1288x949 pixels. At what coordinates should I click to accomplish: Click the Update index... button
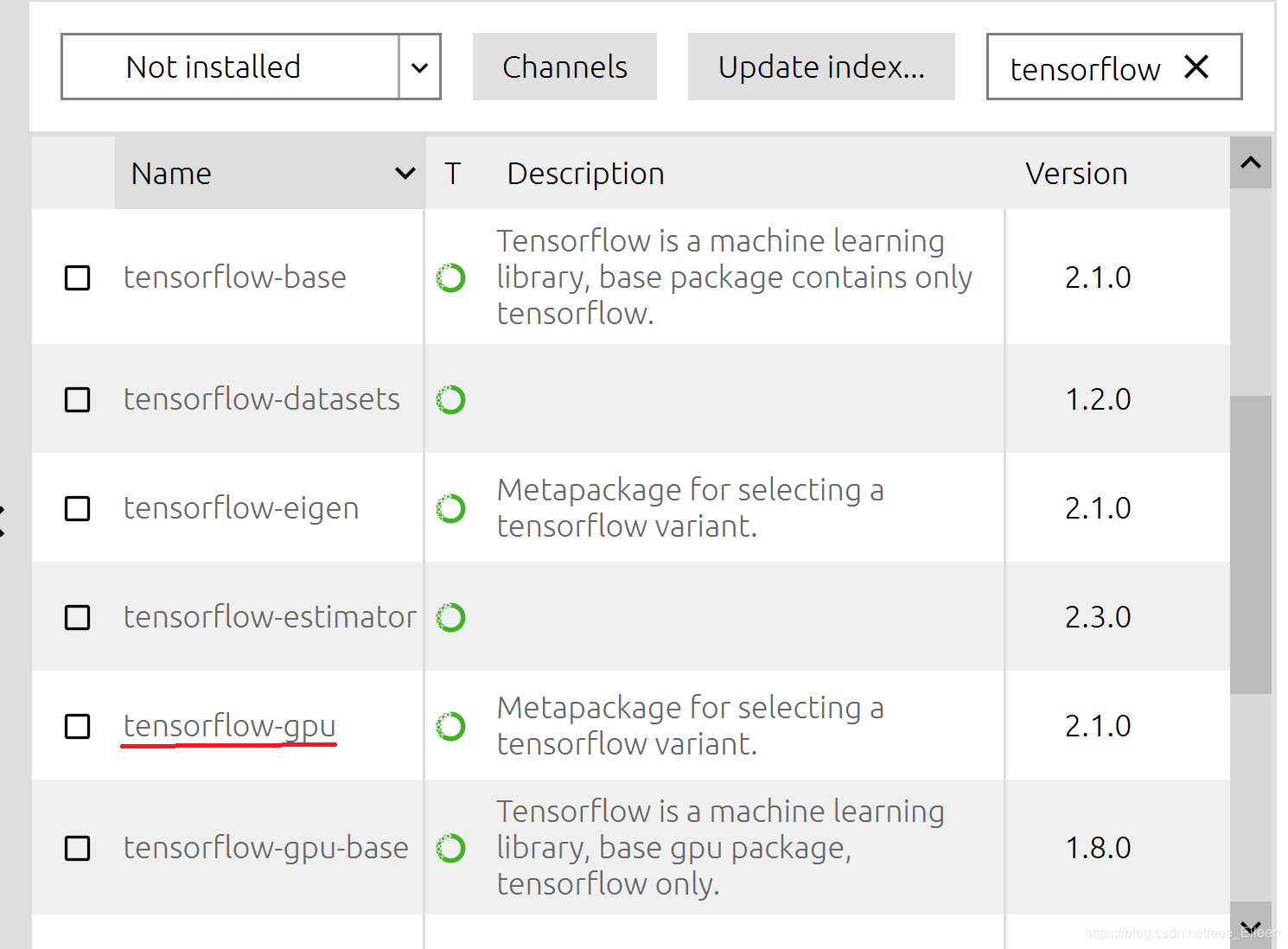(821, 67)
